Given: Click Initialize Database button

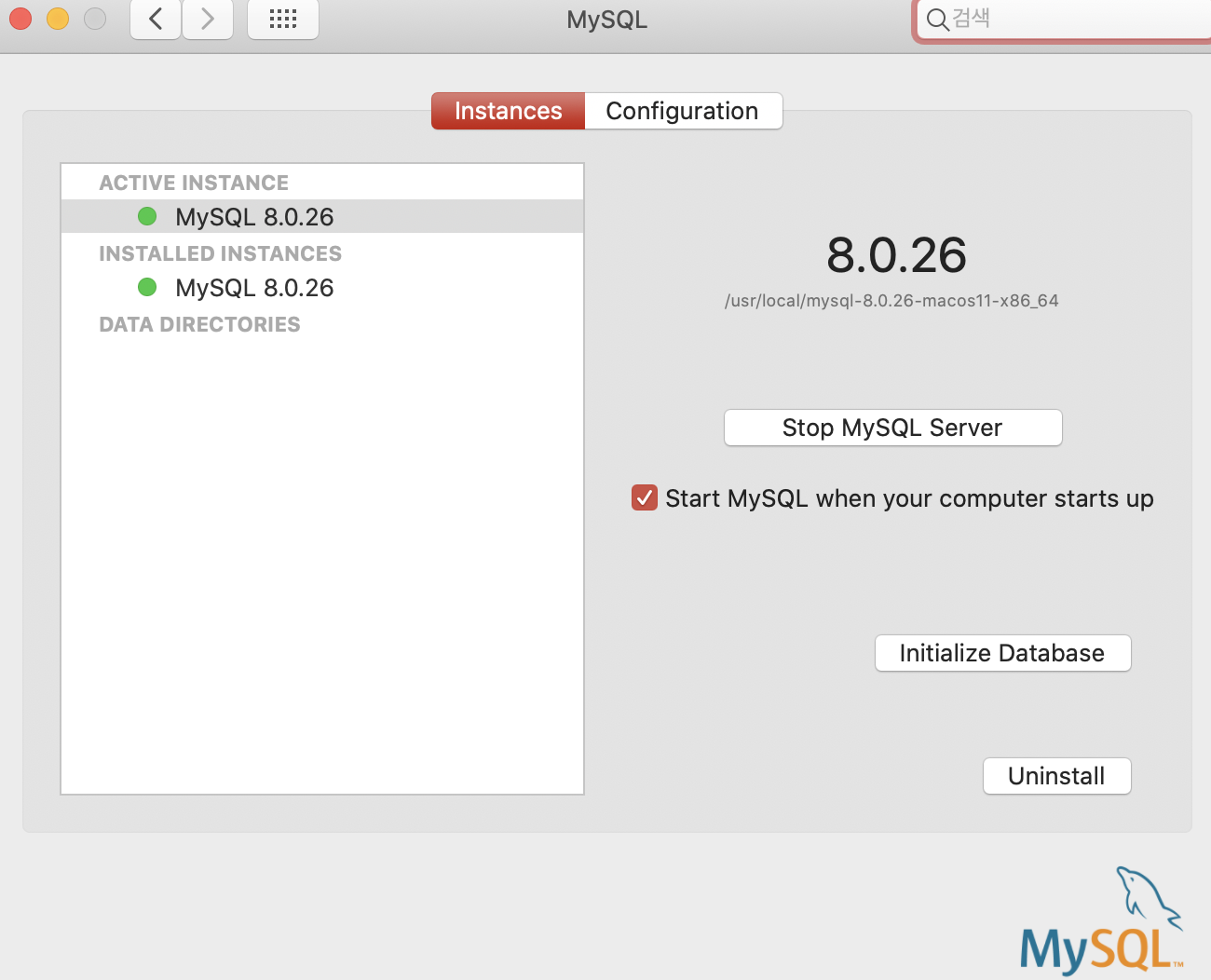Looking at the screenshot, I should (1002, 653).
